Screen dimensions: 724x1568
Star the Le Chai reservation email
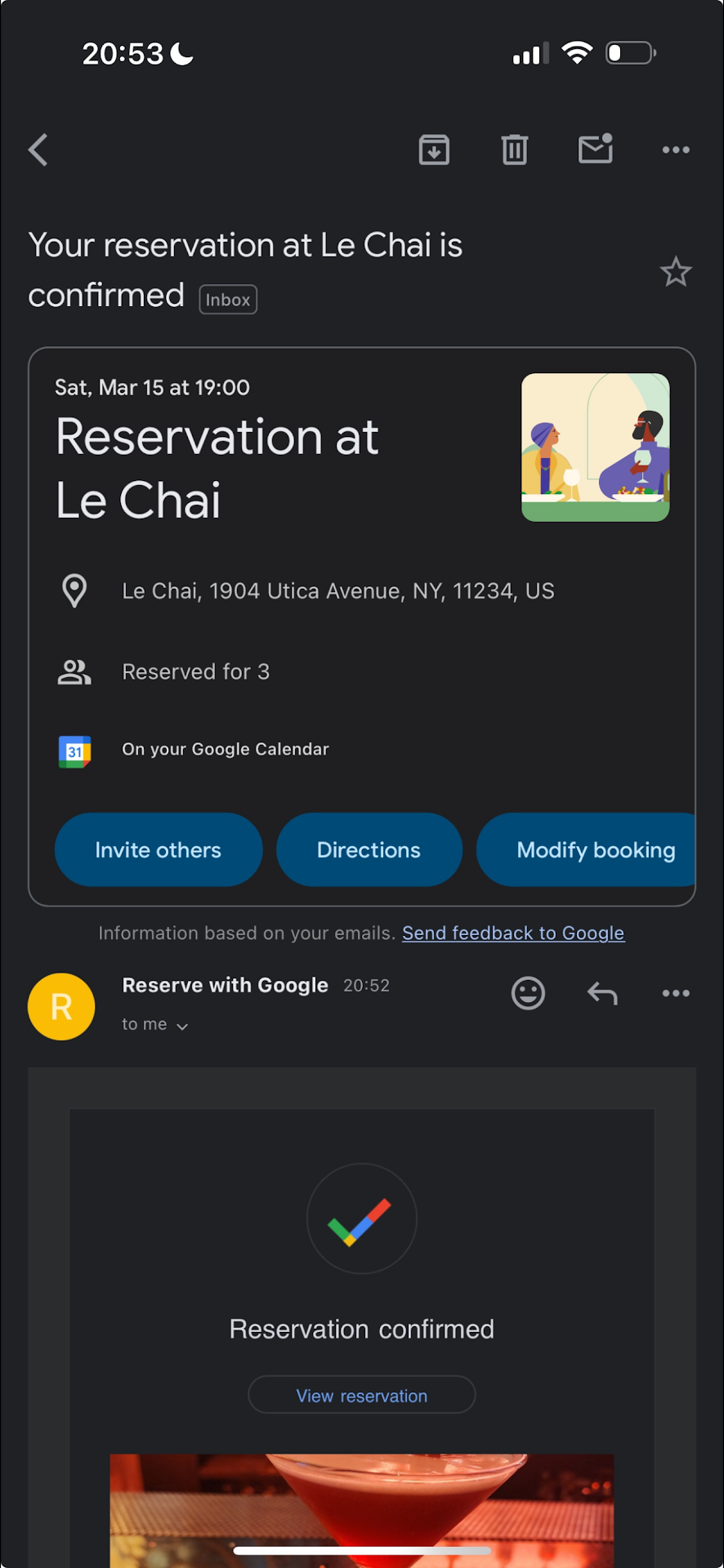[676, 272]
